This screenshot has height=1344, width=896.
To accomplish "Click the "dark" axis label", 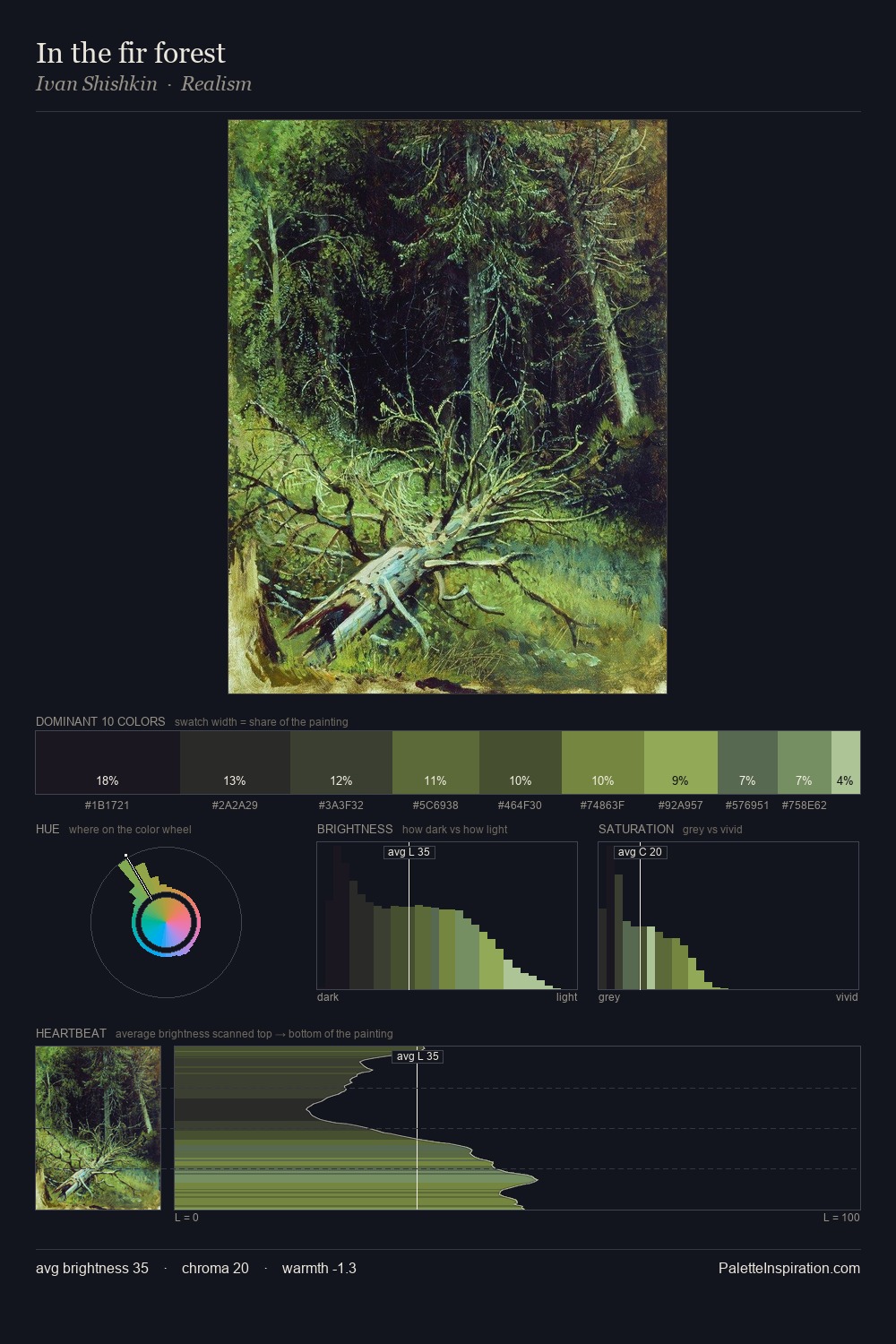I will point(328,997).
